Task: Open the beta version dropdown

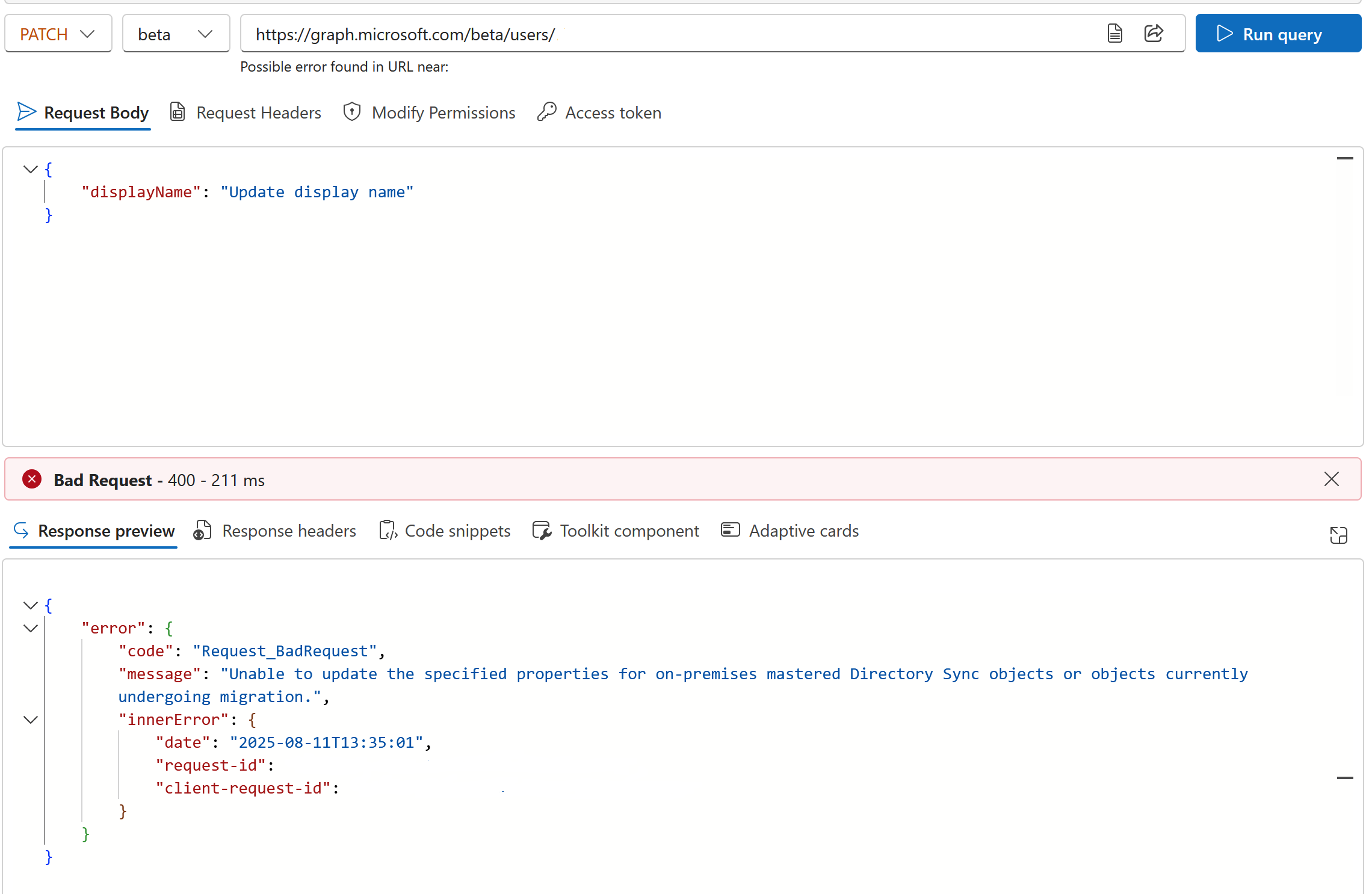Action: (x=175, y=34)
